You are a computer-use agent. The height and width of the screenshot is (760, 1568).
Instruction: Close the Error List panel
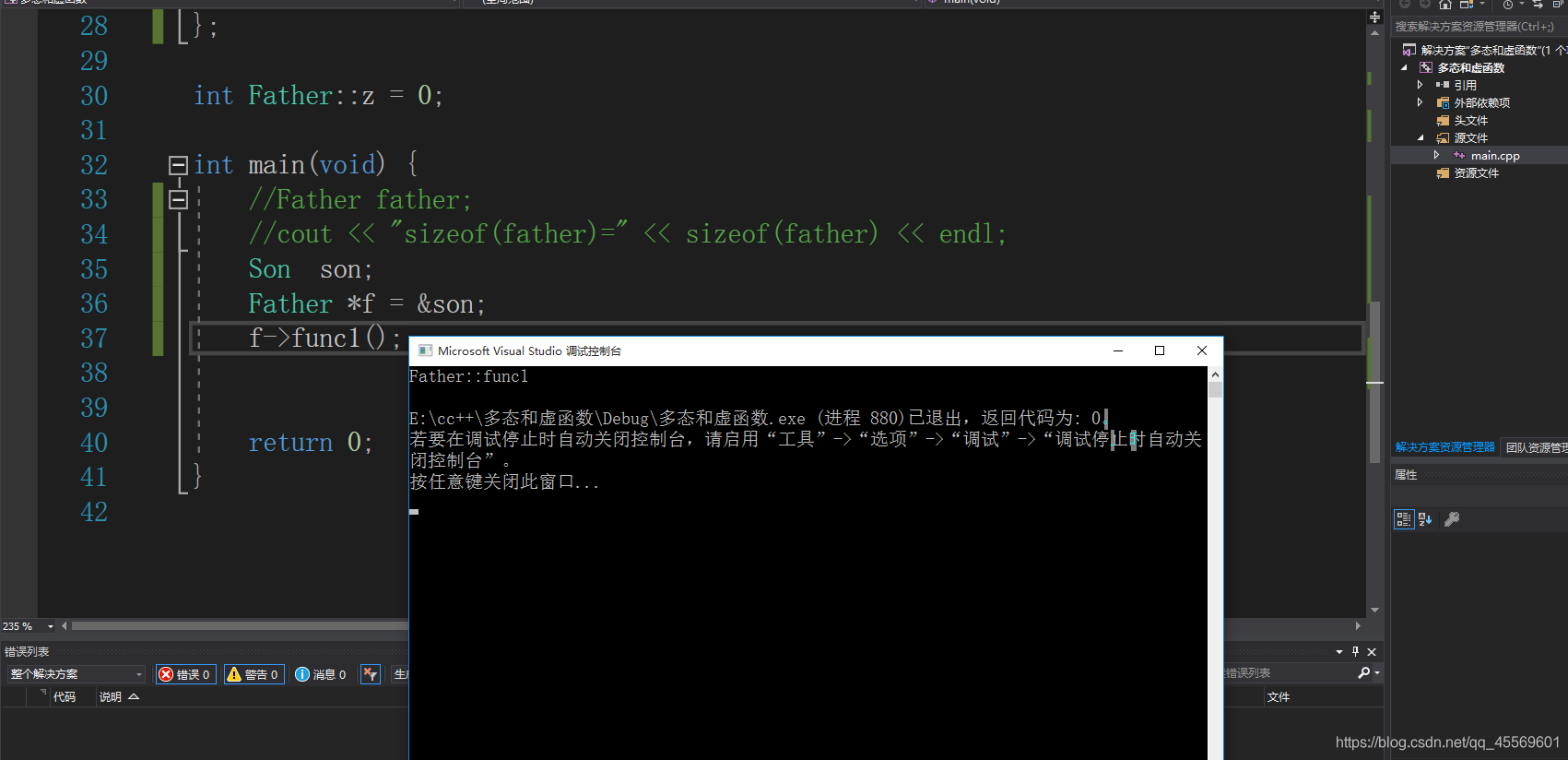[1372, 652]
